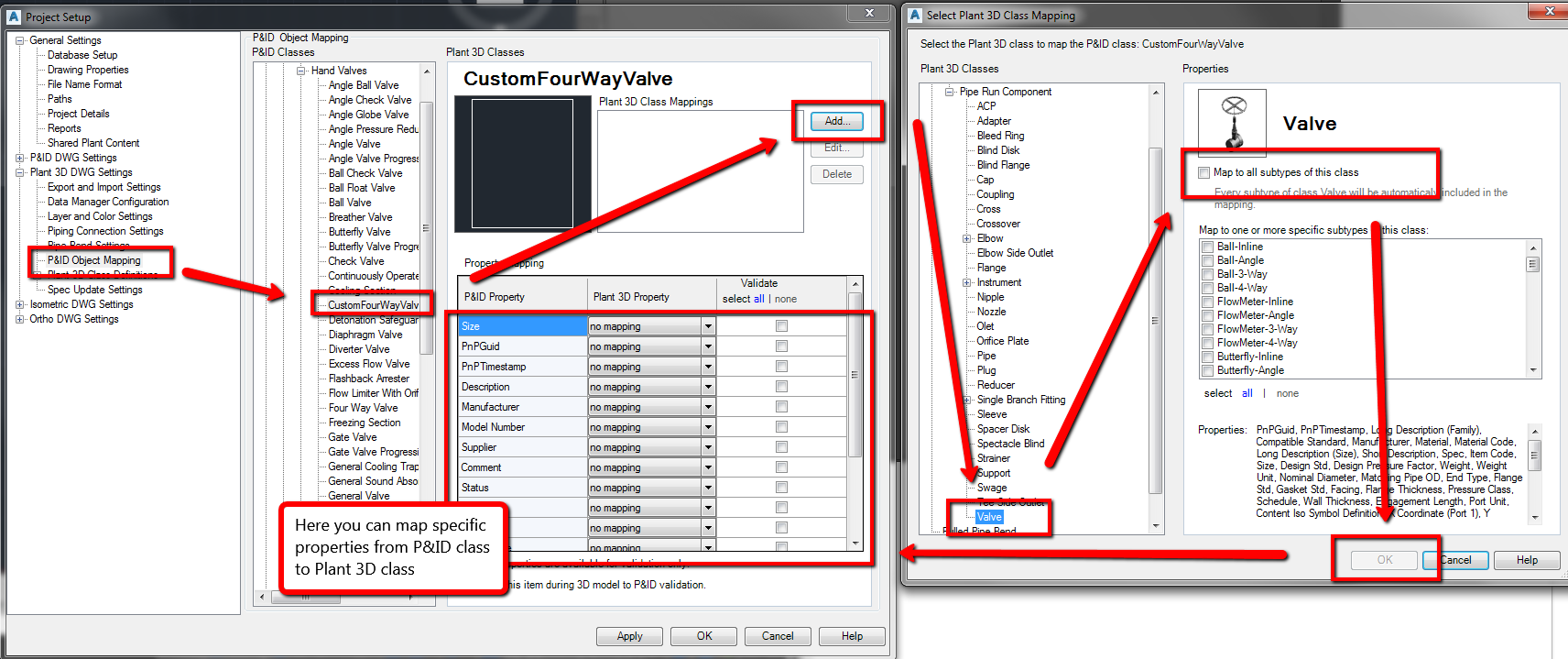This screenshot has width=1568, height=659.
Task: Click Cancel in Project Setup window
Action: [x=778, y=636]
